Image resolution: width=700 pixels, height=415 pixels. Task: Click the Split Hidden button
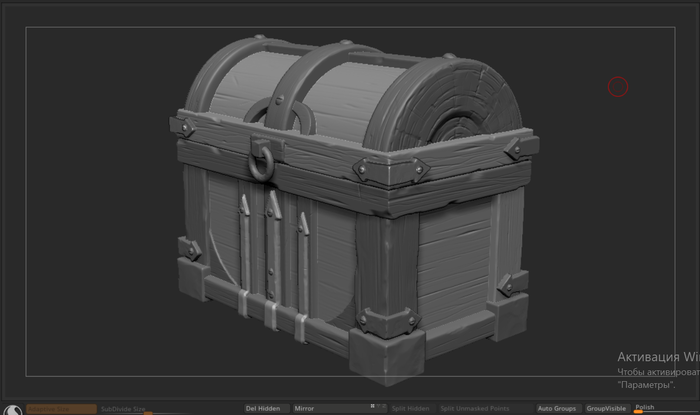(x=411, y=408)
